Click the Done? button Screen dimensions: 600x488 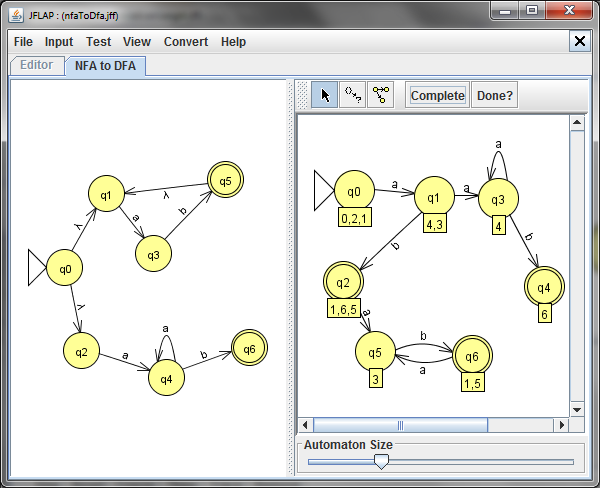tap(494, 95)
